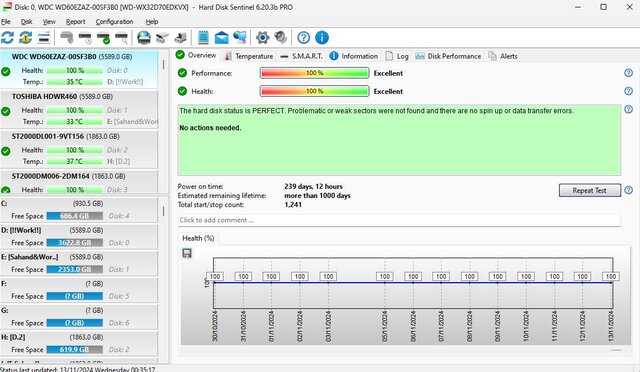Click help icon beside Performance bar
The width and height of the screenshot is (640, 372).
click(x=628, y=73)
